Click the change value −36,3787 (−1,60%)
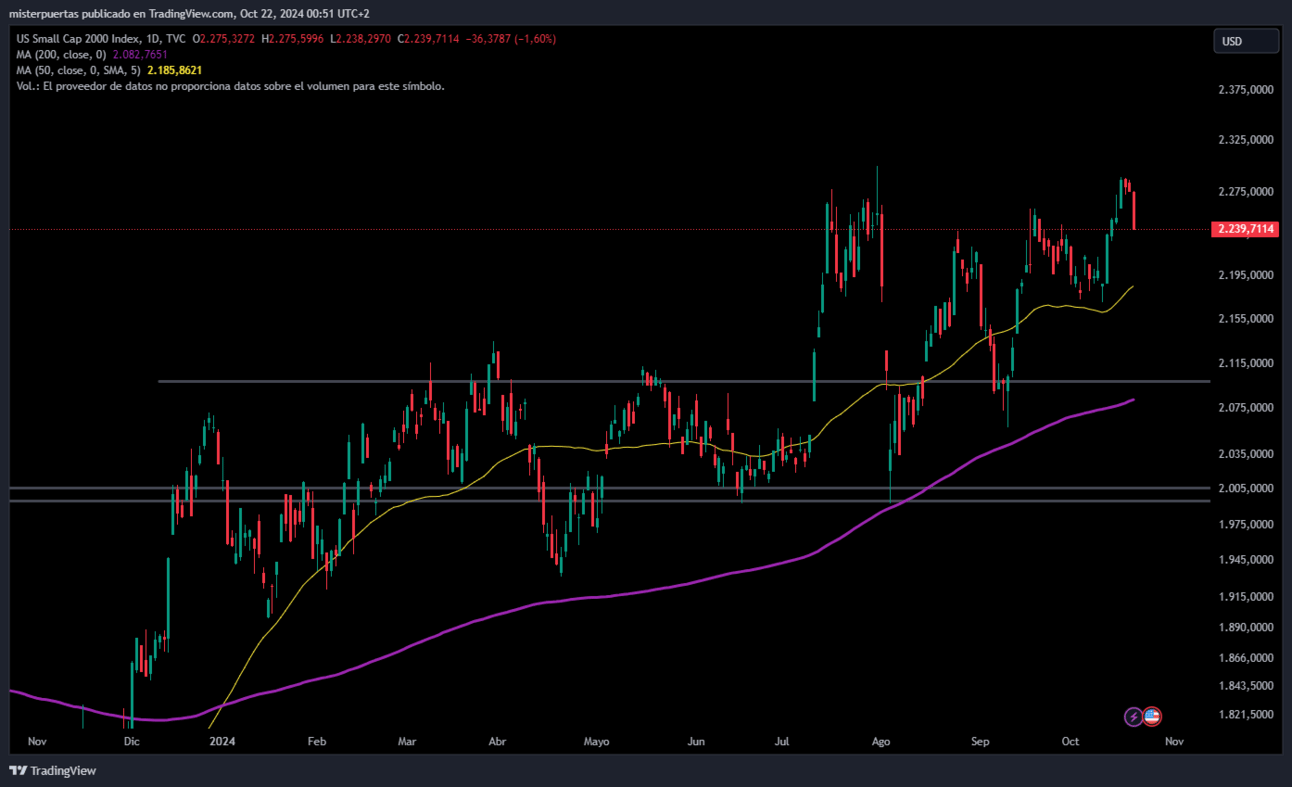This screenshot has height=787, width=1292. 510,39
